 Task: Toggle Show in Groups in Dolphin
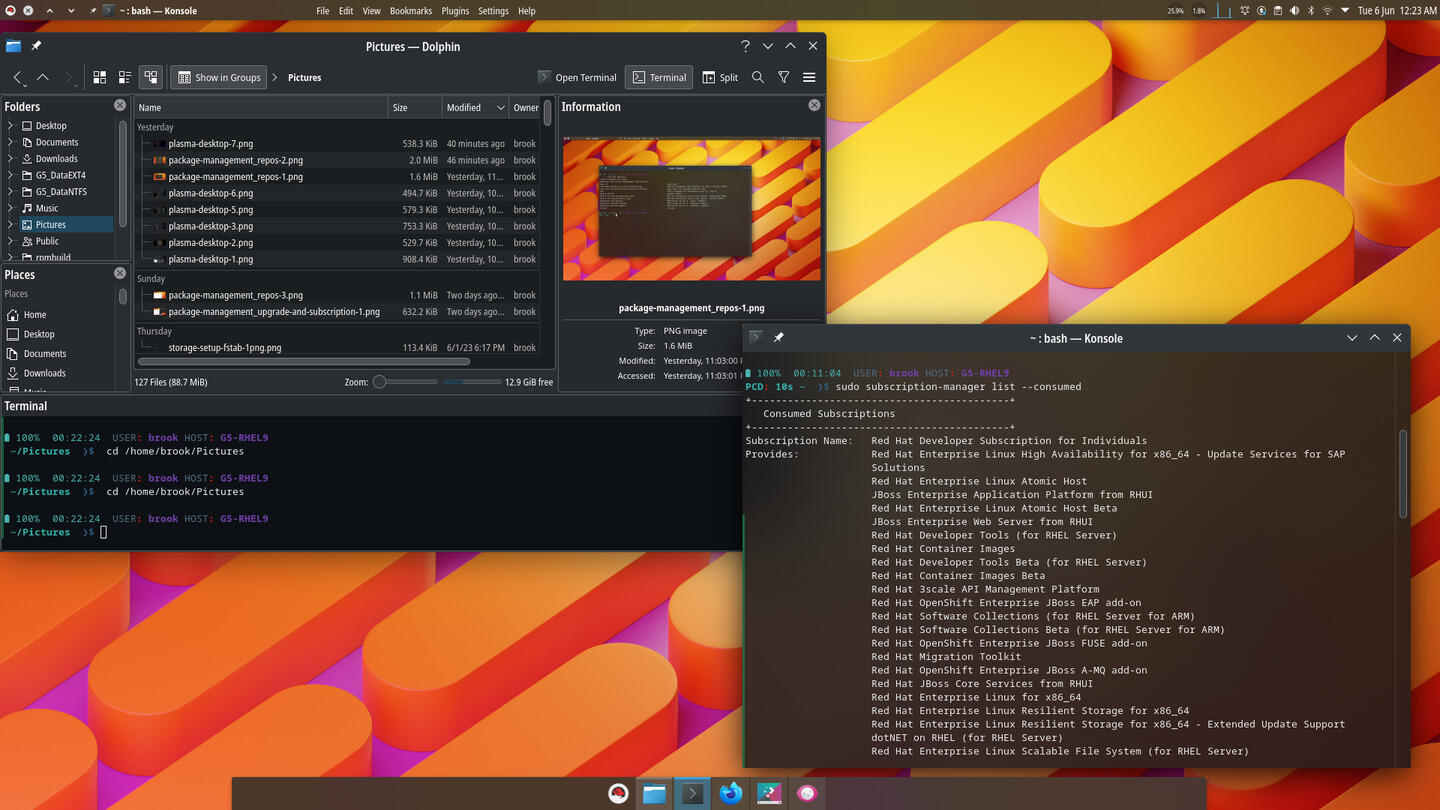coord(219,77)
